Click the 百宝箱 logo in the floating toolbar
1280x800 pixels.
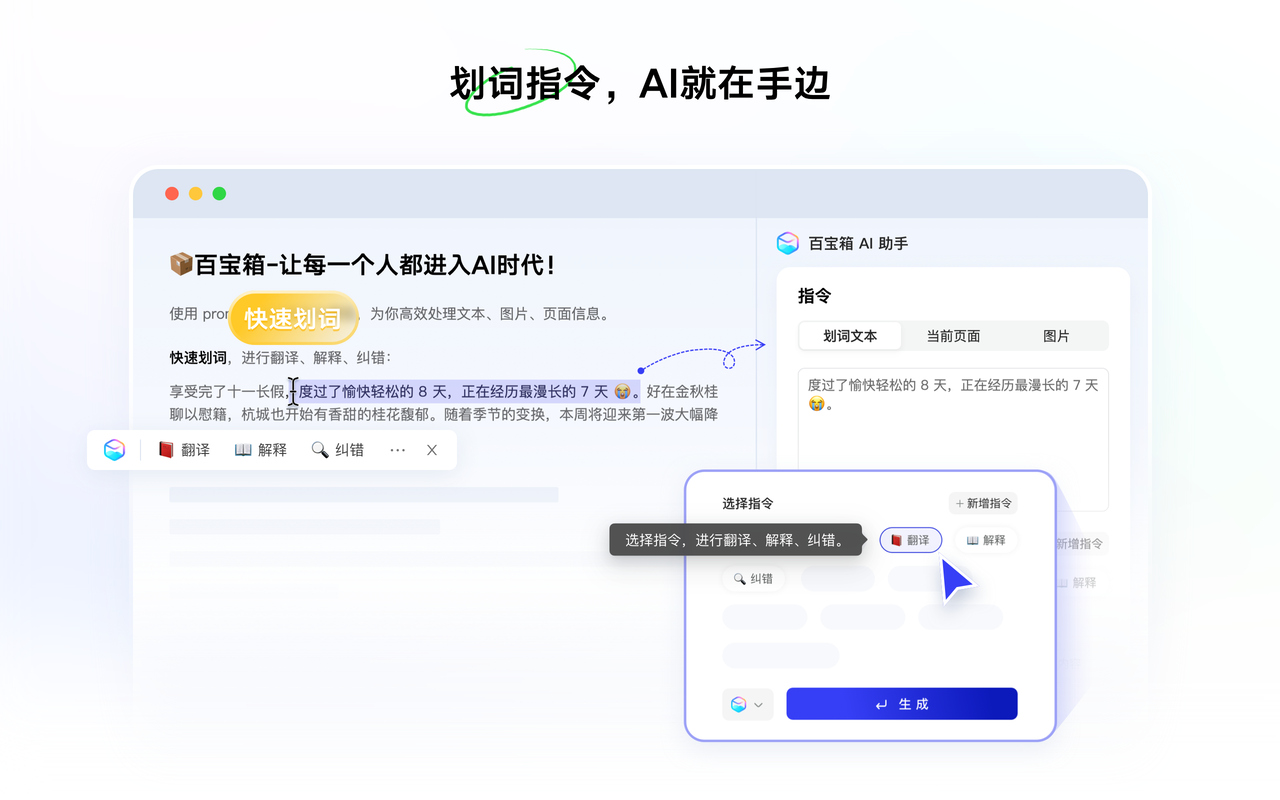click(114, 450)
